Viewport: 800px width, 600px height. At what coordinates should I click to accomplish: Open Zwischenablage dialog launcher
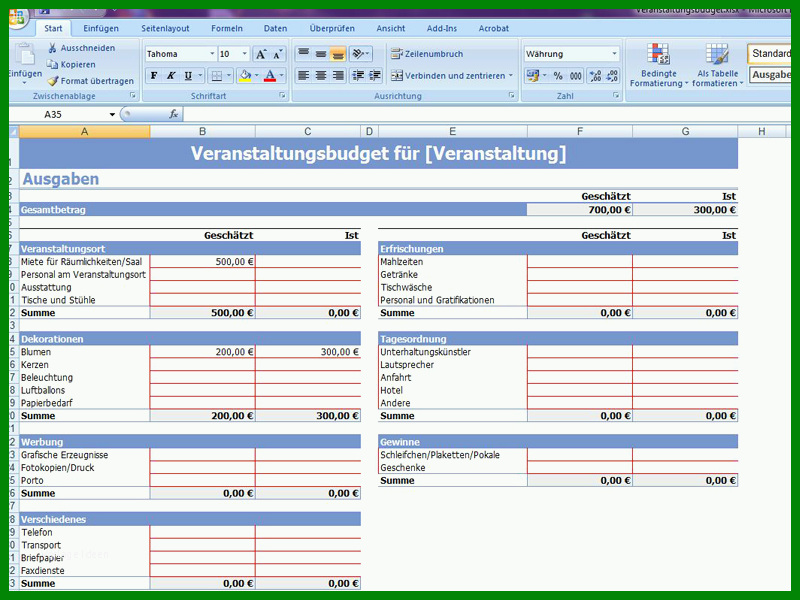click(133, 95)
